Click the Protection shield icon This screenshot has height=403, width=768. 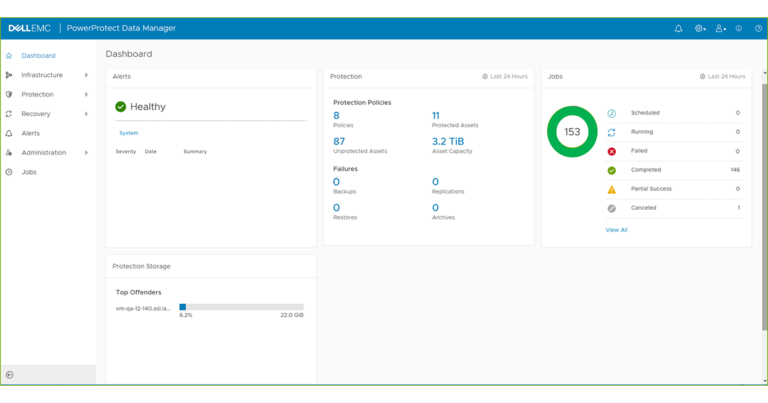tap(9, 95)
